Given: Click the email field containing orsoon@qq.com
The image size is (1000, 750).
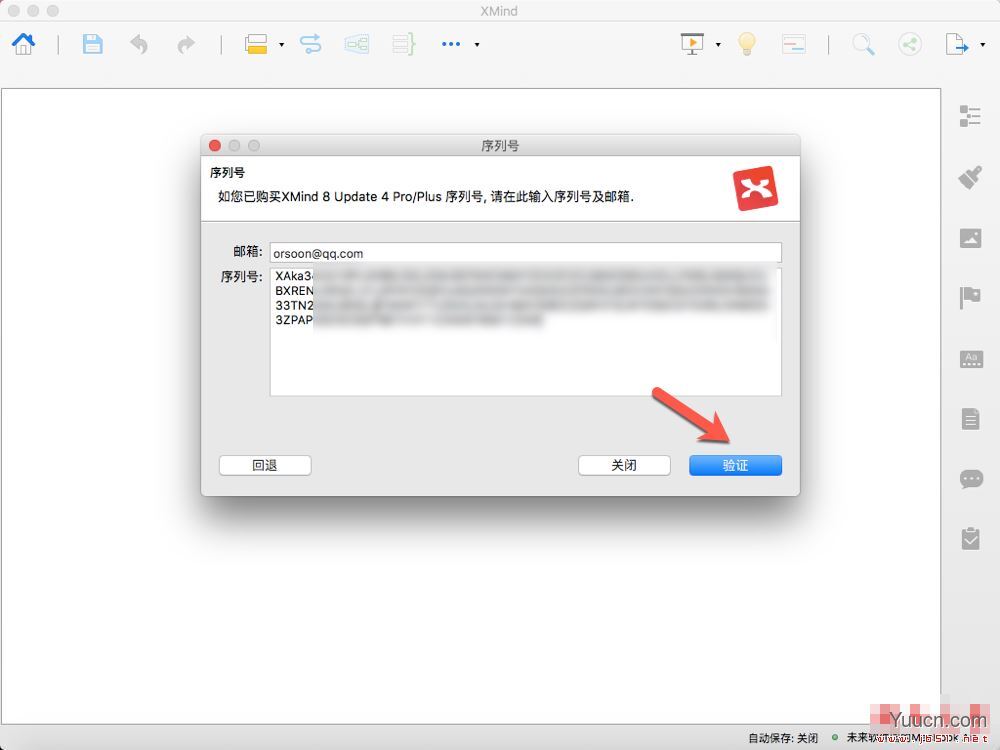Looking at the screenshot, I should pyautogui.click(x=526, y=253).
